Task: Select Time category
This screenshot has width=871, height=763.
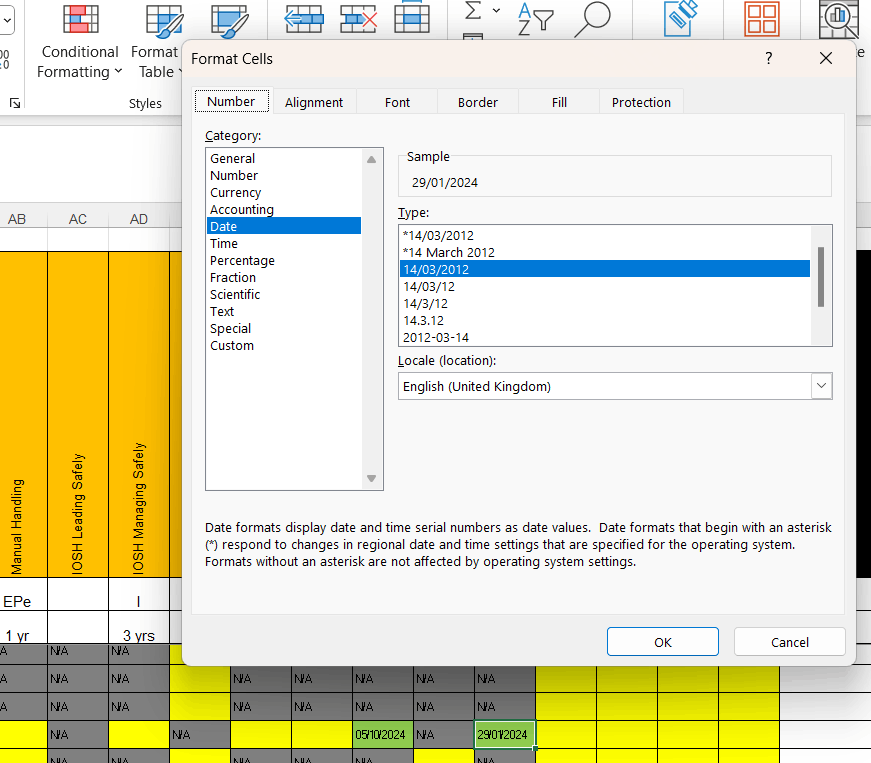Action: 284,244
